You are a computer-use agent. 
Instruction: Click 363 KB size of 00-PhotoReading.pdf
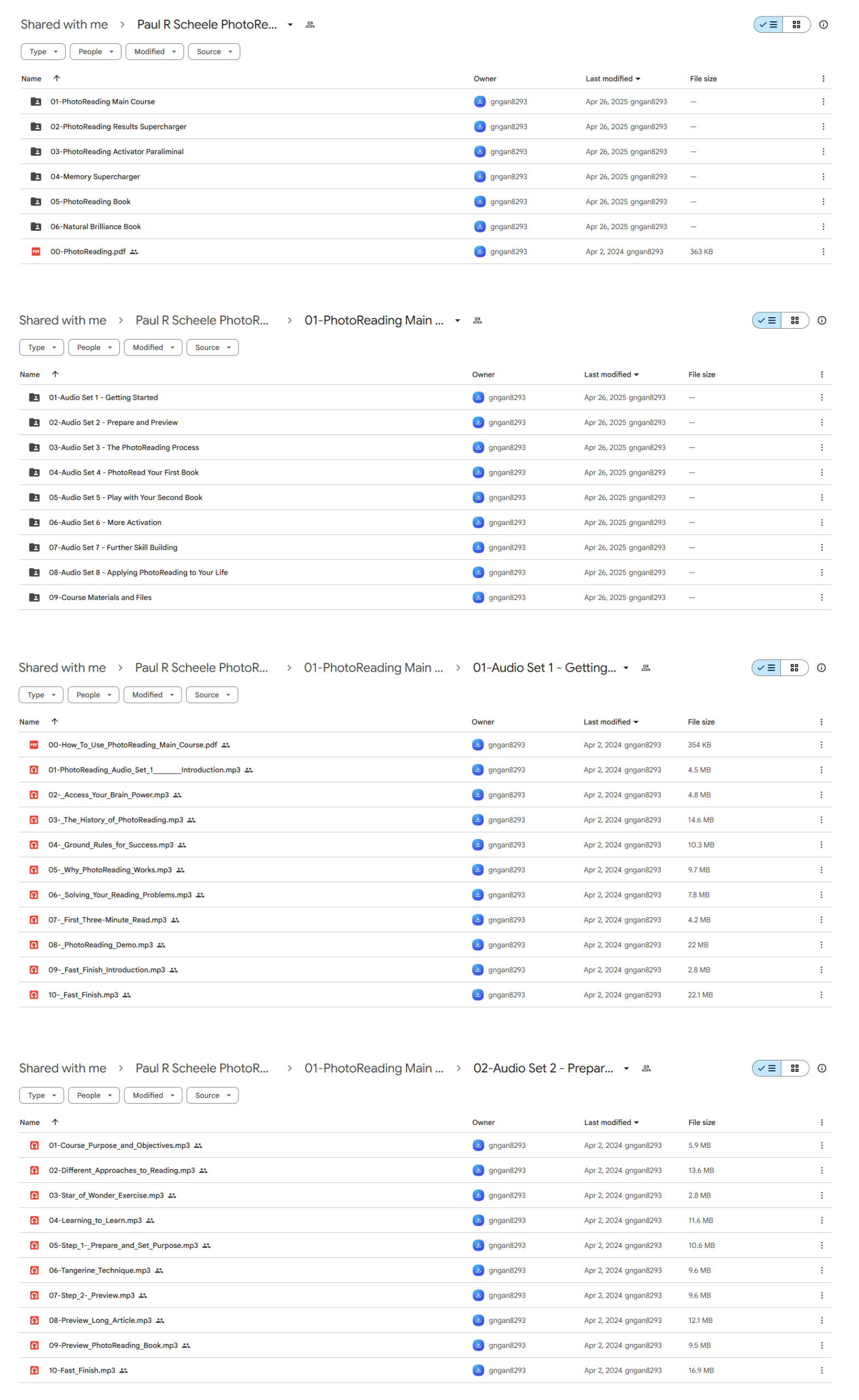coord(701,252)
